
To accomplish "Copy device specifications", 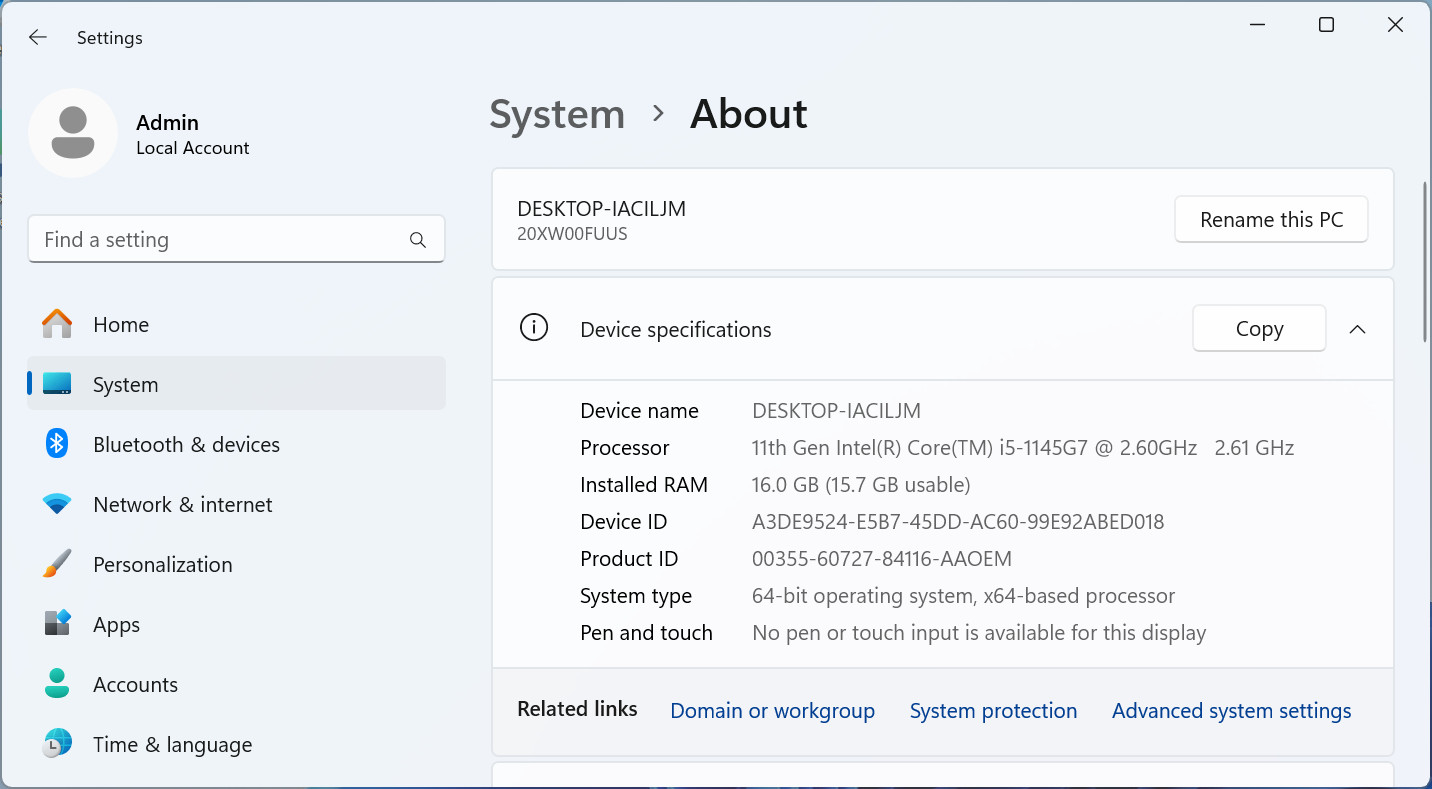I will pyautogui.click(x=1259, y=329).
